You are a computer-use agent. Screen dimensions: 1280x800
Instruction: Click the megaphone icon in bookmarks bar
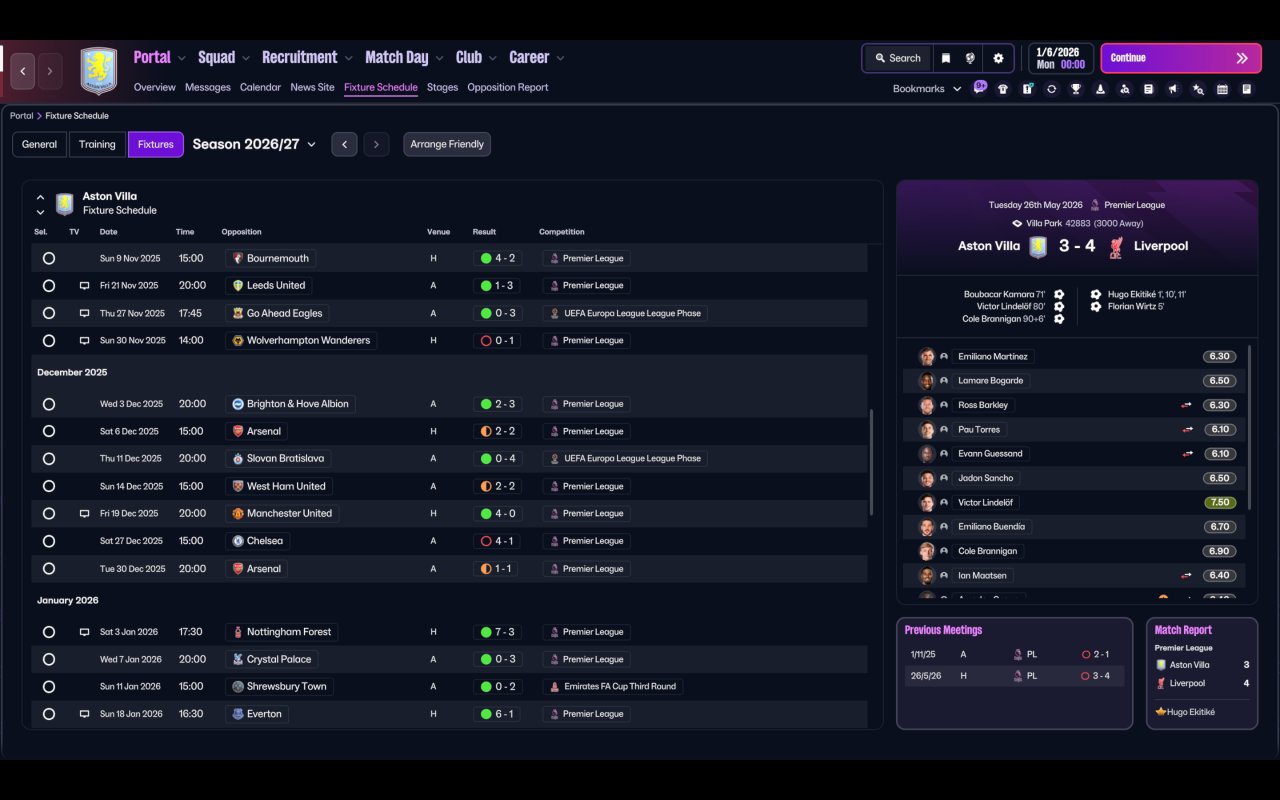pyautogui.click(x=1173, y=89)
